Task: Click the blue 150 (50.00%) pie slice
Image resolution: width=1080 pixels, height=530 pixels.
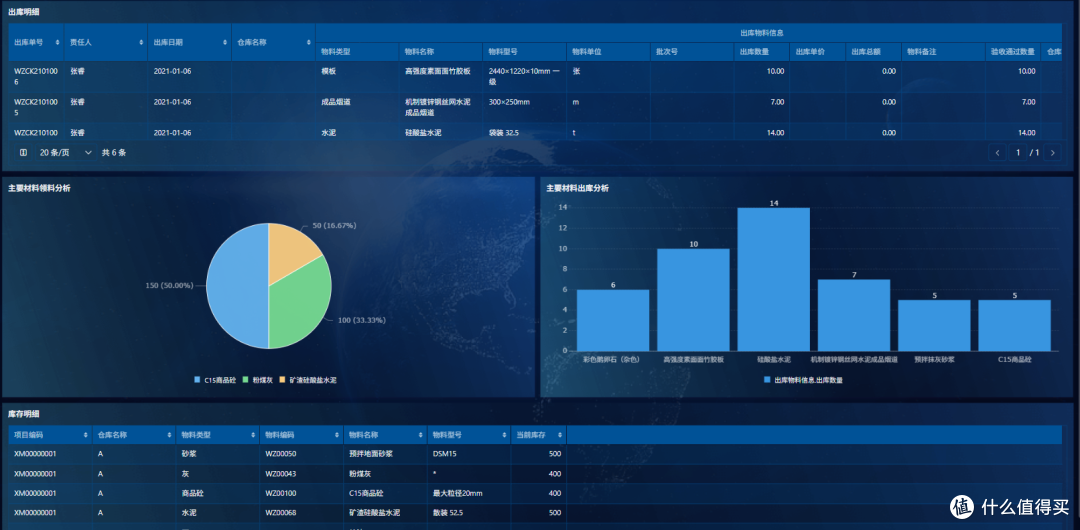Action: (238, 286)
